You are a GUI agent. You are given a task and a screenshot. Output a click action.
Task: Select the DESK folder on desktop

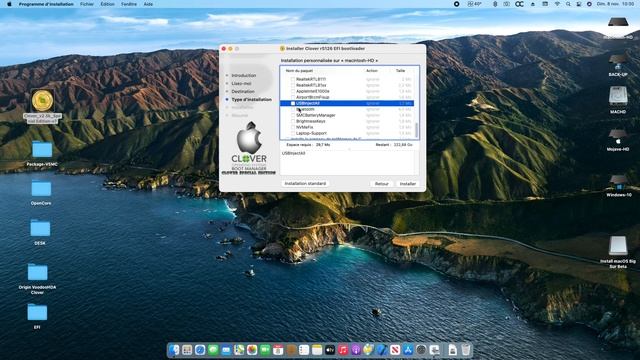[x=40, y=229]
